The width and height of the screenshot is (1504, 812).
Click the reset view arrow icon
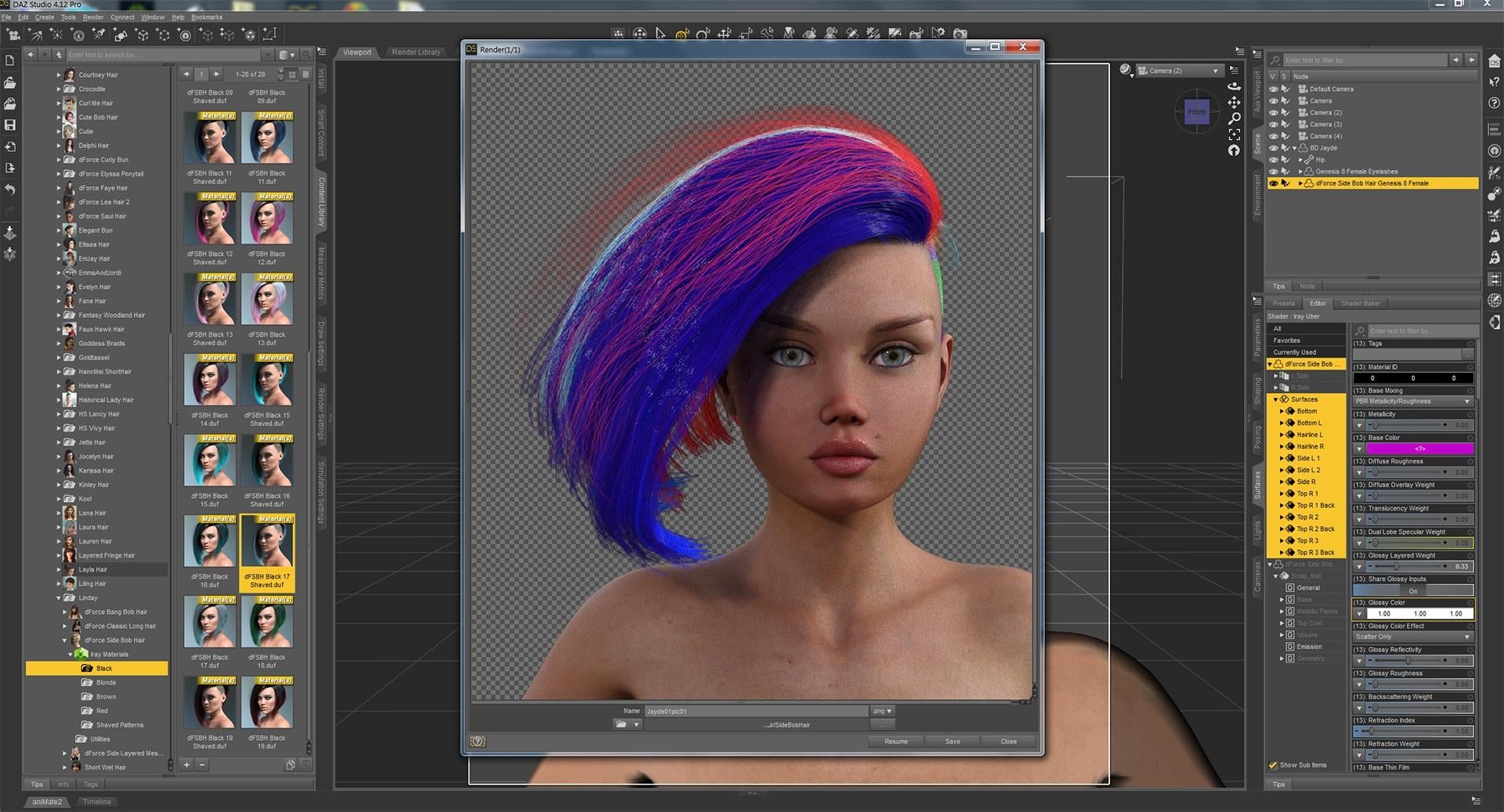(1234, 150)
